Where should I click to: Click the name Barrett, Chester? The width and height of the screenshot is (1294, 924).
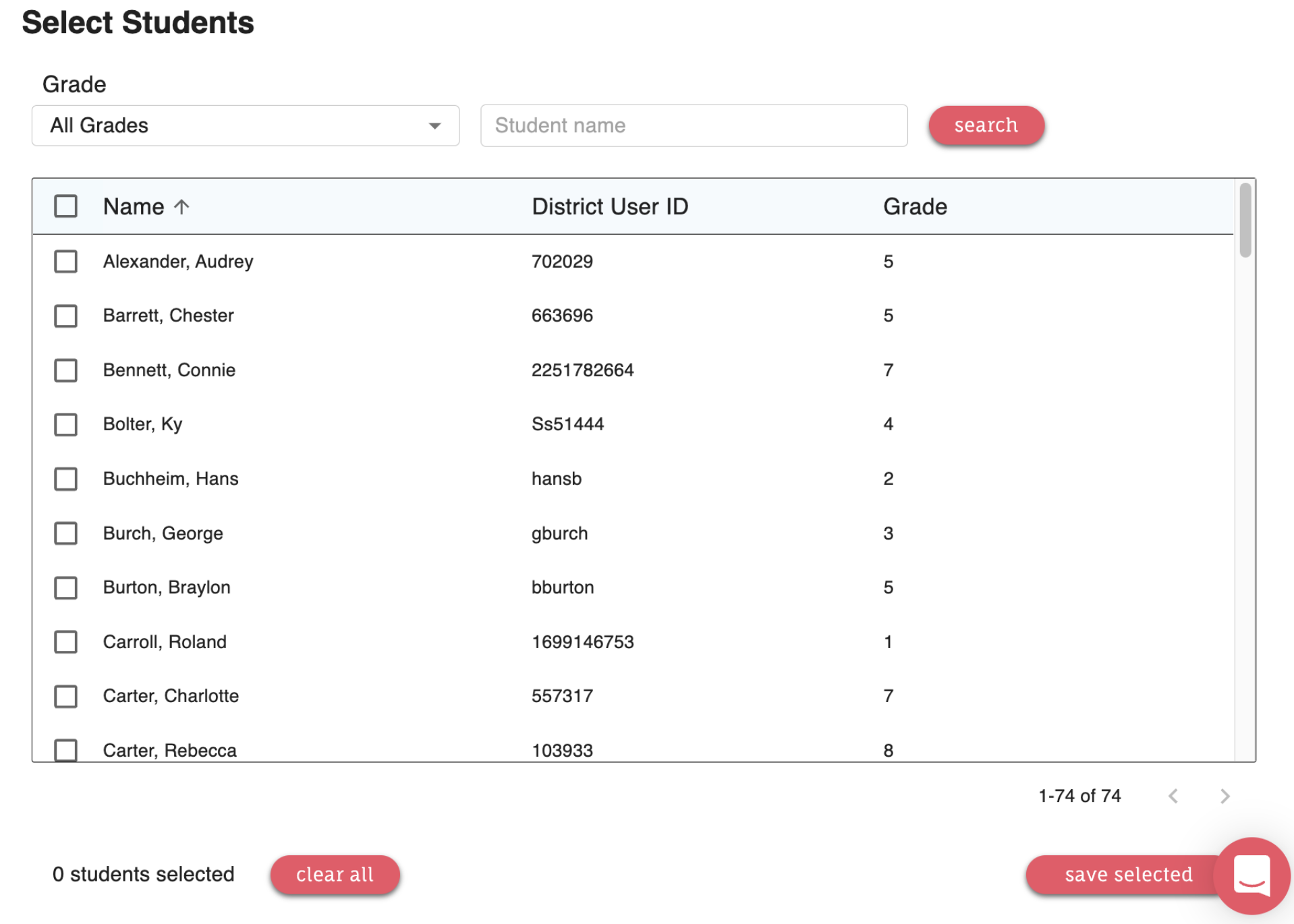pos(169,316)
